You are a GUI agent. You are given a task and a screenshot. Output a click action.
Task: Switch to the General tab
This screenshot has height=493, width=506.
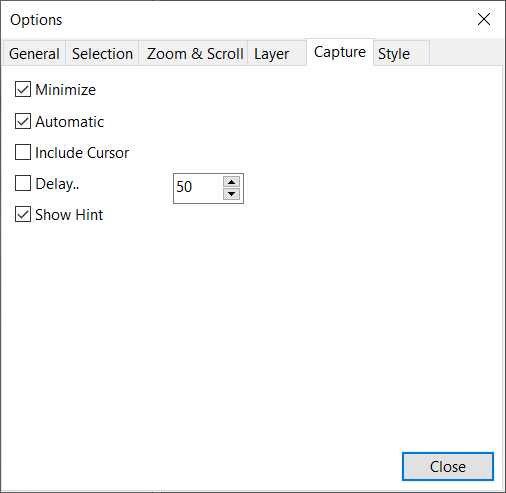[34, 53]
